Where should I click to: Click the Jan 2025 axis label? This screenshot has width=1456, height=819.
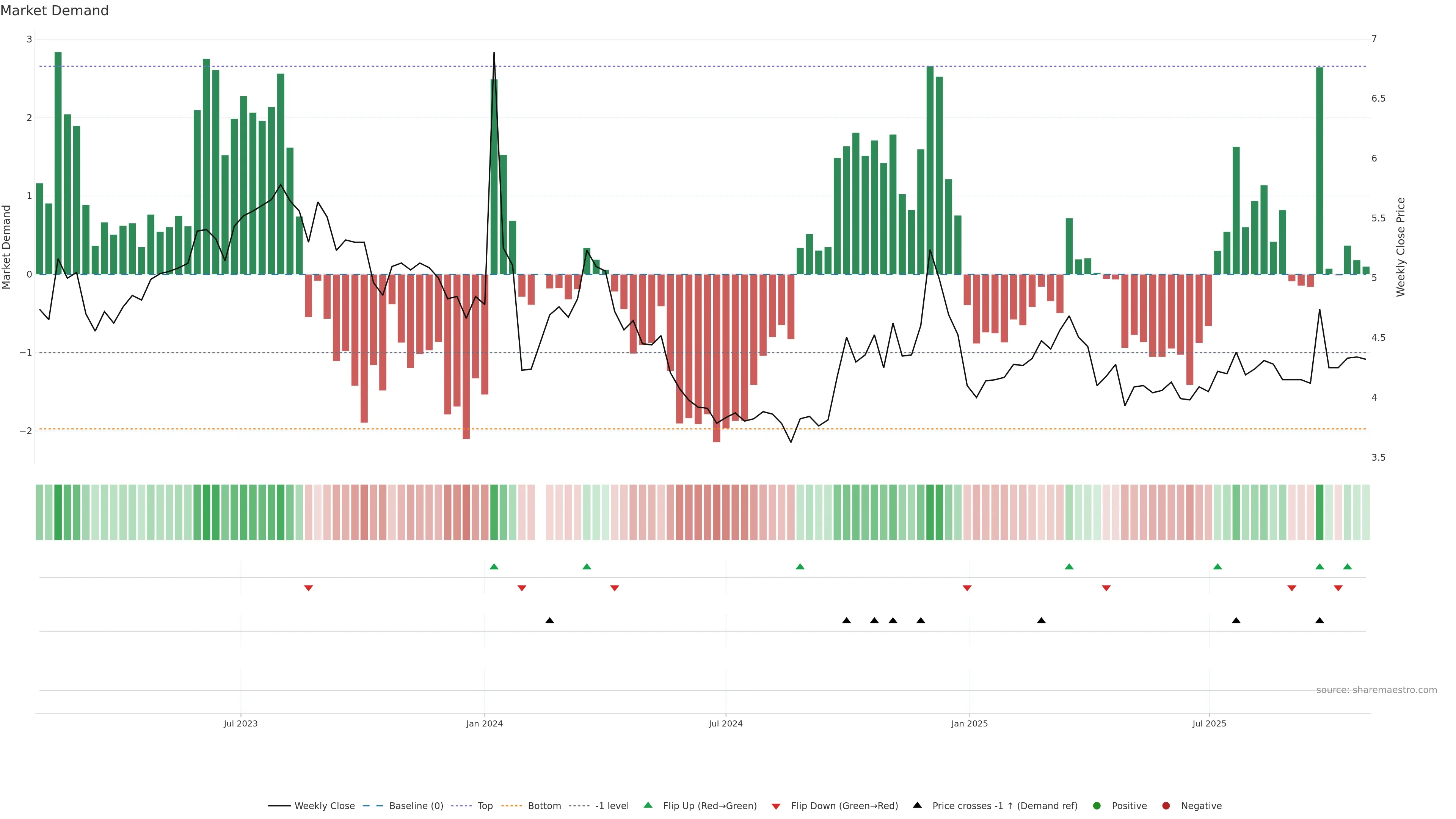[x=970, y=723]
